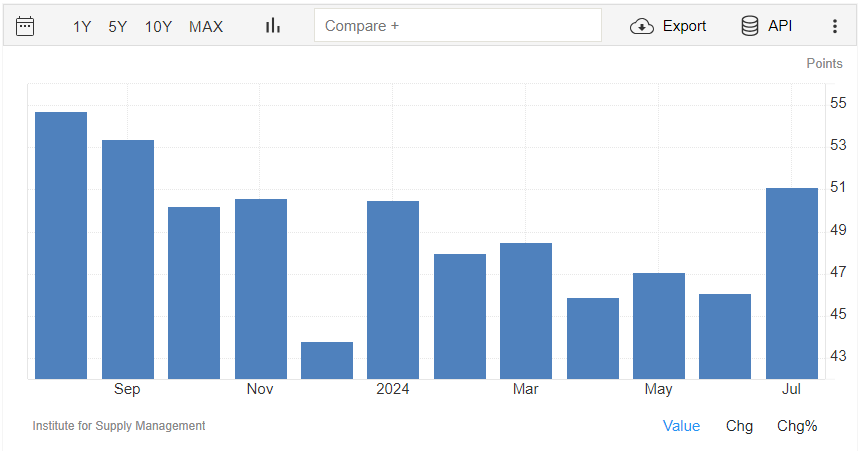Click the 47 axis label
Viewport: 859px width, 451px height.
838,272
